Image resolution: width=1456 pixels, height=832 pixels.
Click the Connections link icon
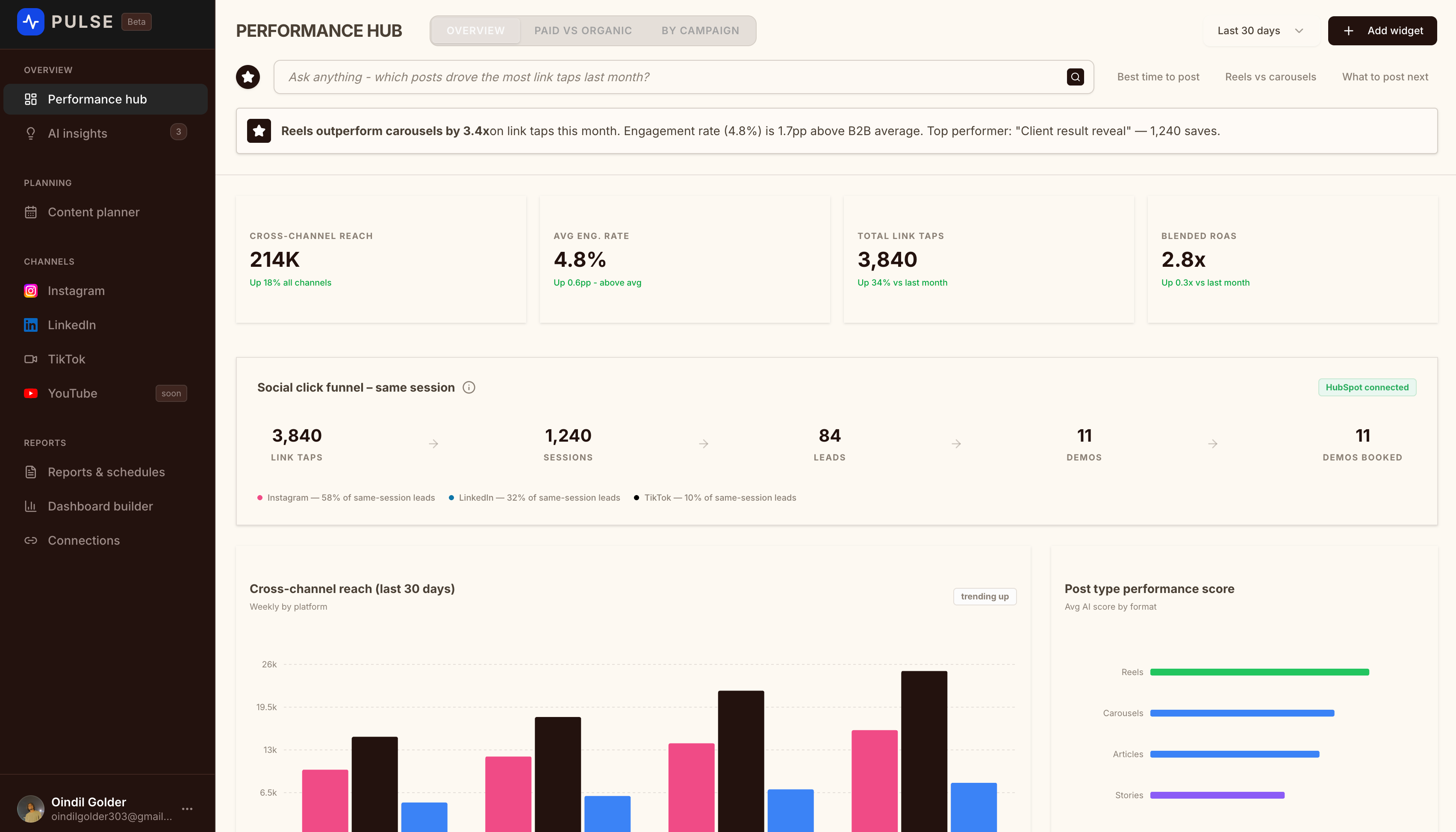31,540
